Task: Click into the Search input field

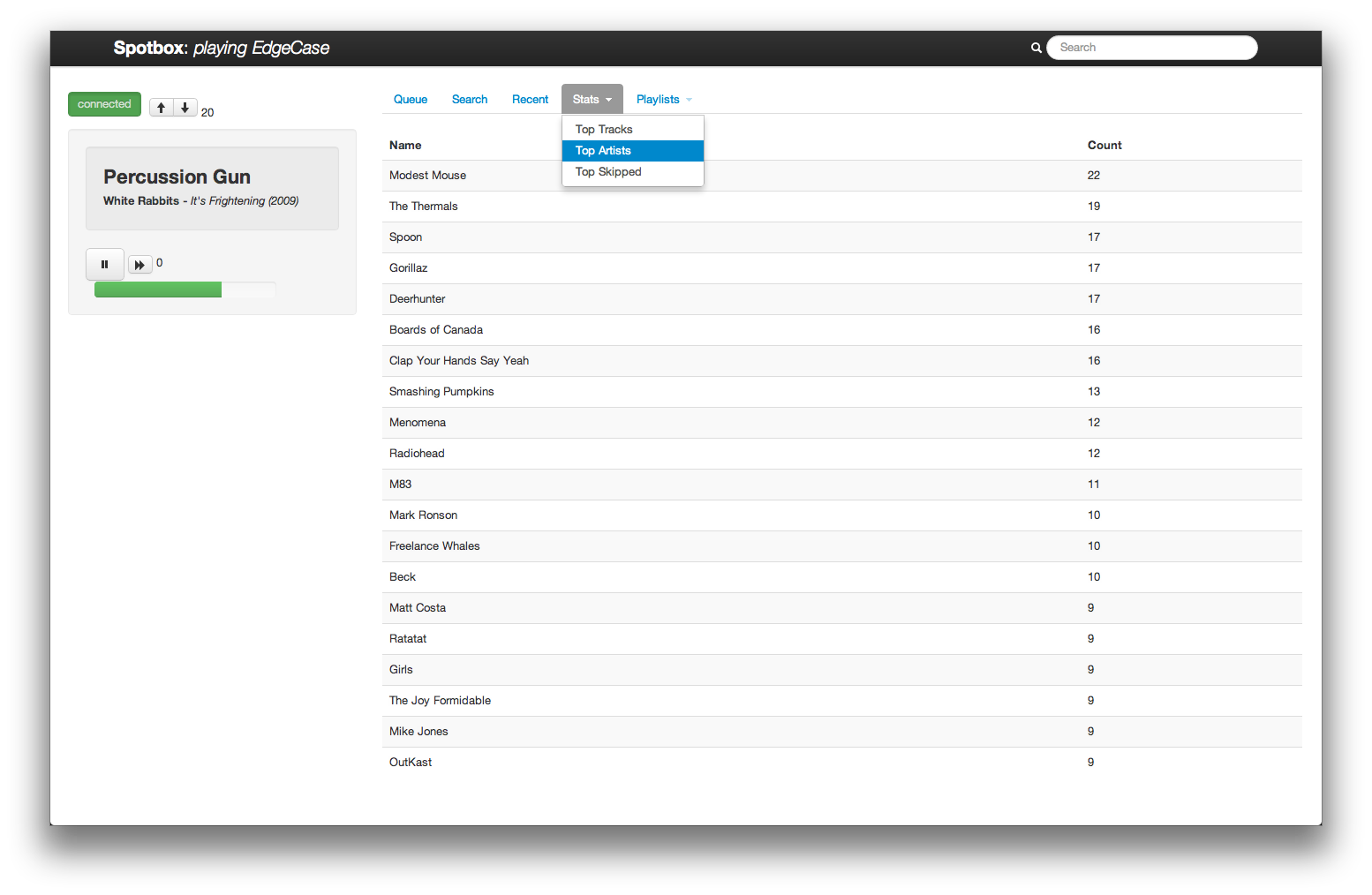Action: click(1151, 48)
